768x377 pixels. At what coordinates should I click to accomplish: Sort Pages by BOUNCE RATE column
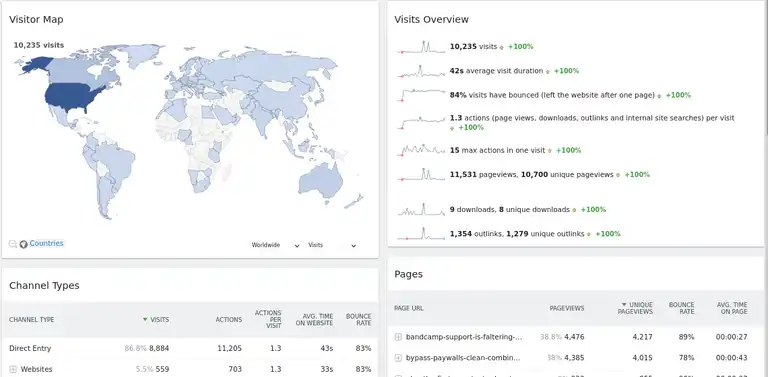682,308
